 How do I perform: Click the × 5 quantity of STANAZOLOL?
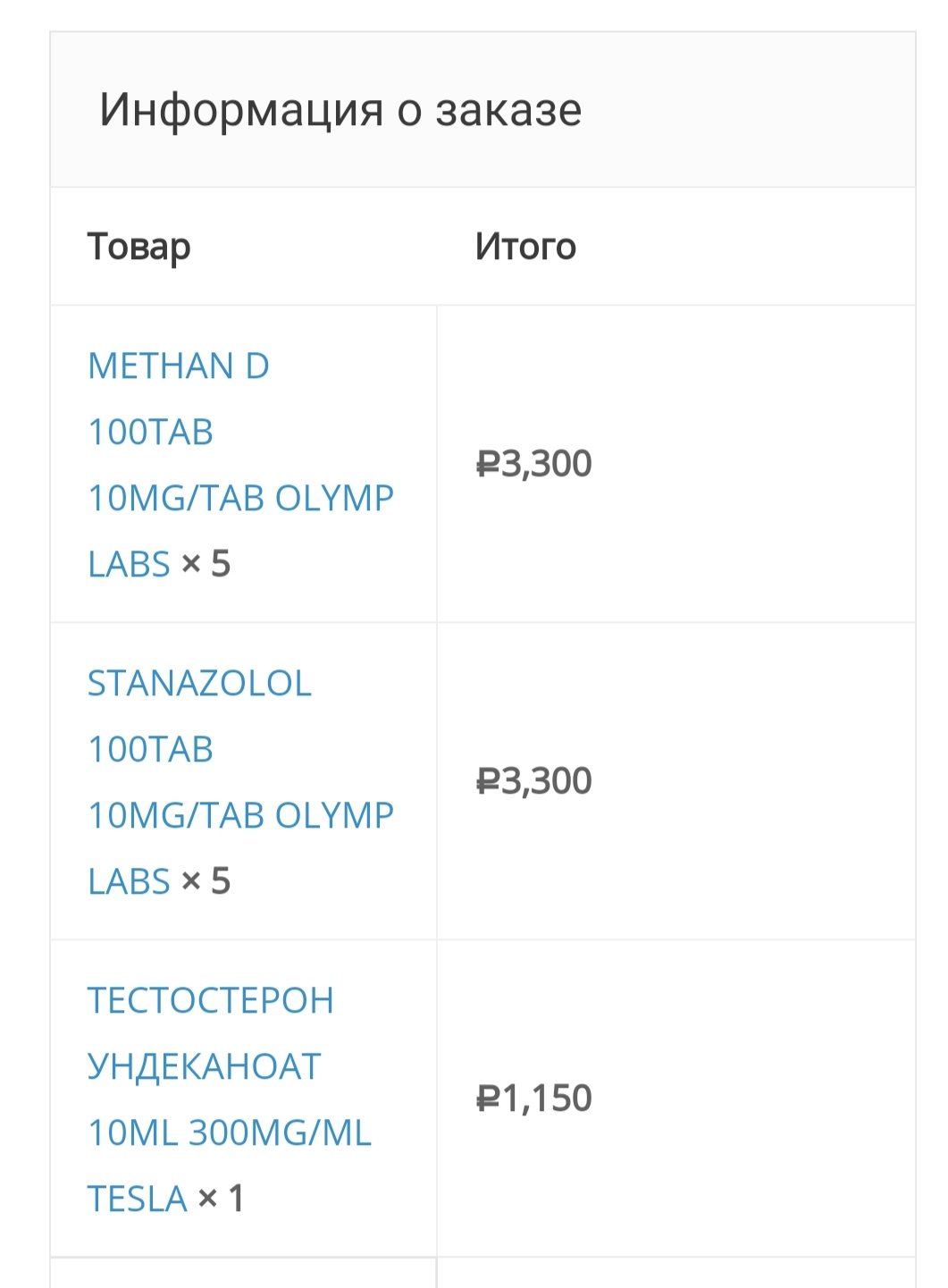click(x=206, y=881)
